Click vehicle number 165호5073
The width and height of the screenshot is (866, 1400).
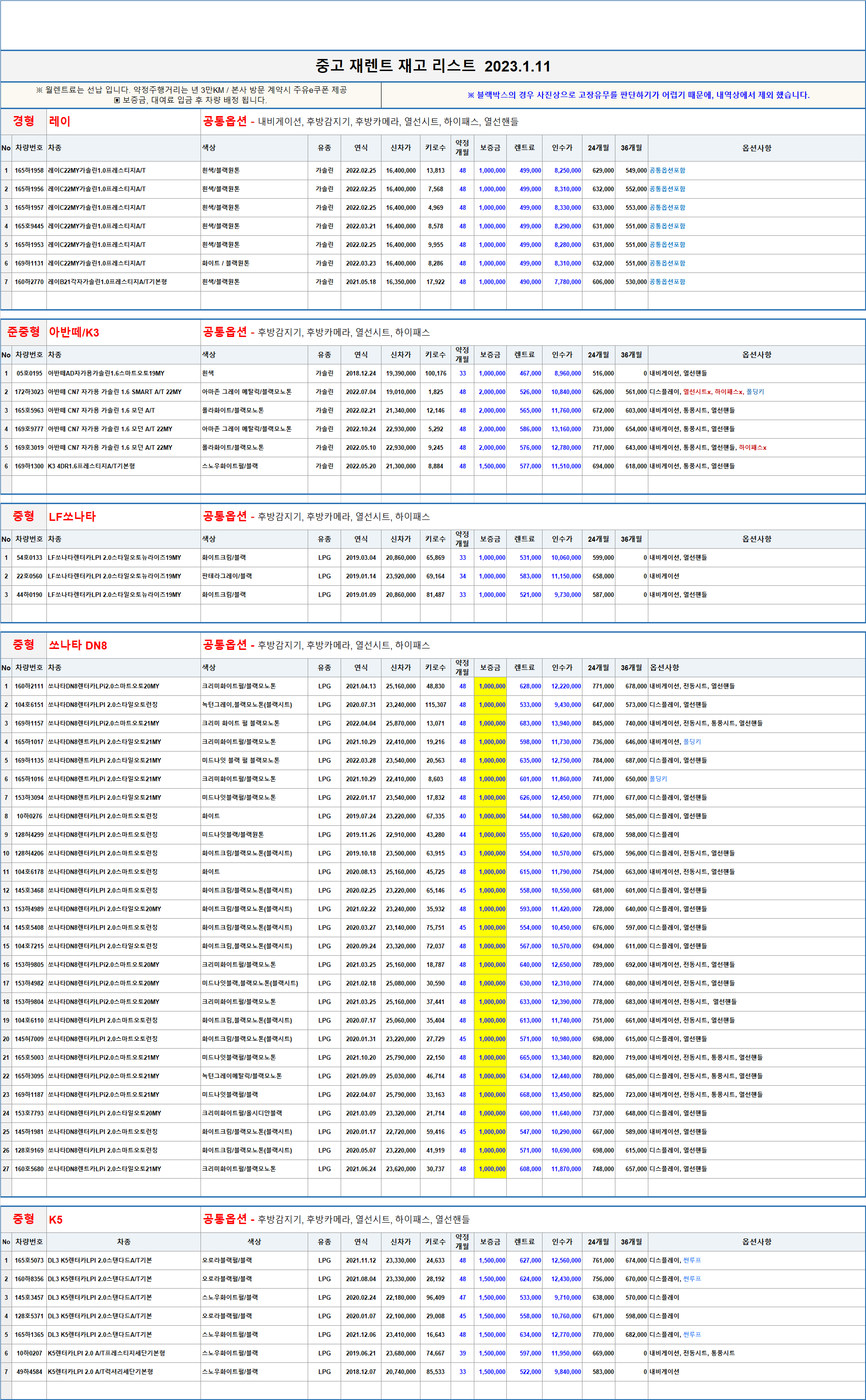pos(29,1260)
